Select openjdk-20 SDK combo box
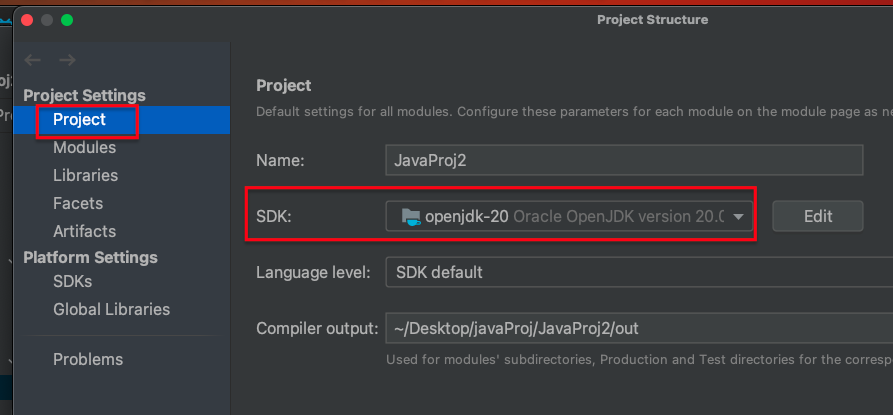This screenshot has width=893, height=415. click(569, 216)
